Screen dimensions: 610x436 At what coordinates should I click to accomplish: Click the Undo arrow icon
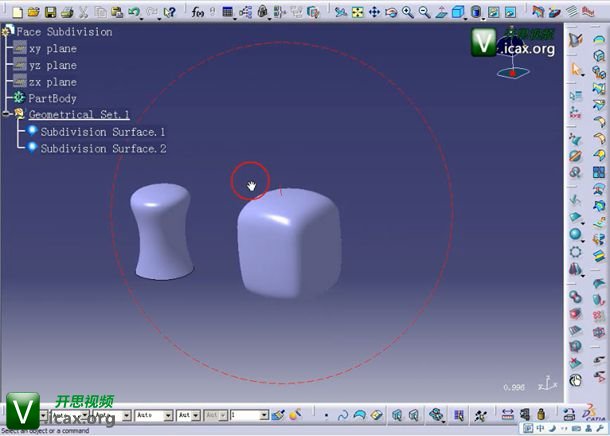(135, 12)
